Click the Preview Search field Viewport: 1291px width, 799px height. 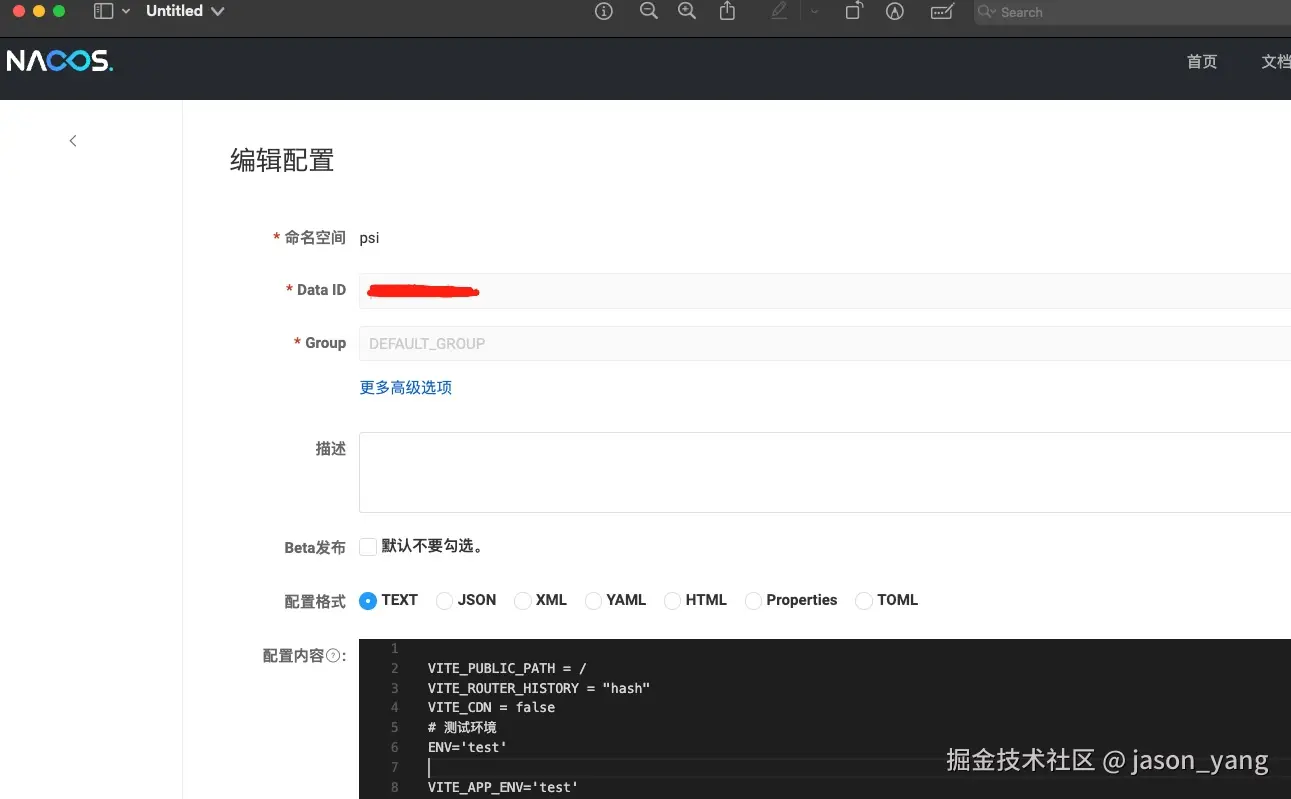(x=1132, y=12)
